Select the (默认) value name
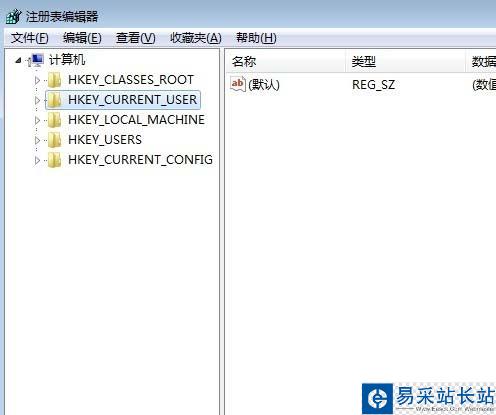 click(264, 85)
